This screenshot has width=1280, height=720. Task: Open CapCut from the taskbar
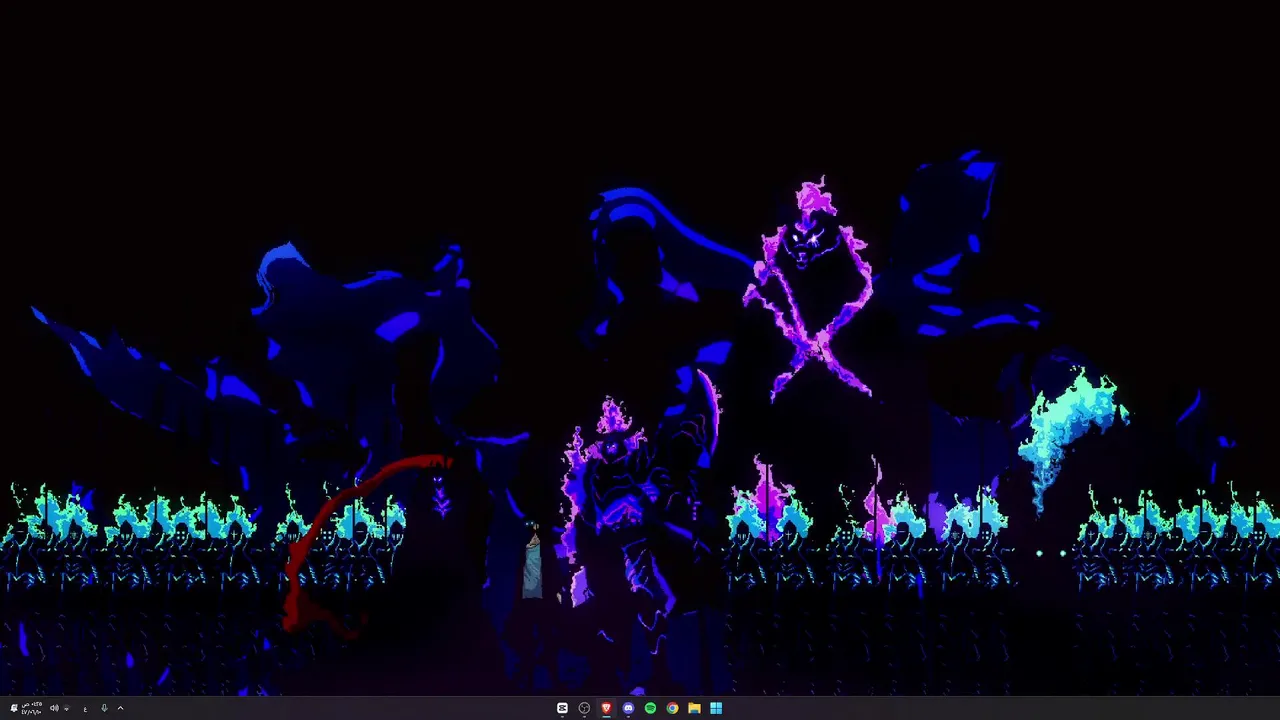(562, 708)
